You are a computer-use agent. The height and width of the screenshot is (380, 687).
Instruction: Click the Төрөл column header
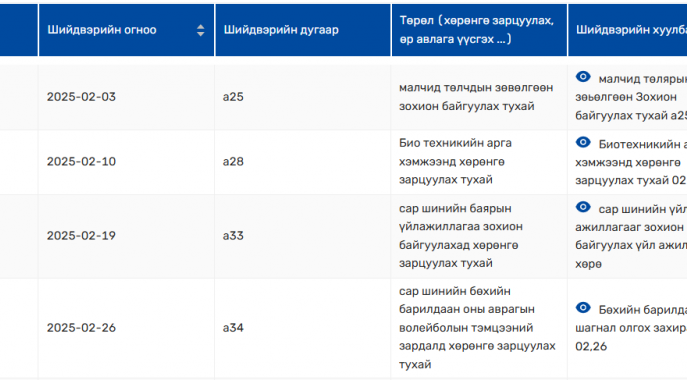(x=479, y=30)
